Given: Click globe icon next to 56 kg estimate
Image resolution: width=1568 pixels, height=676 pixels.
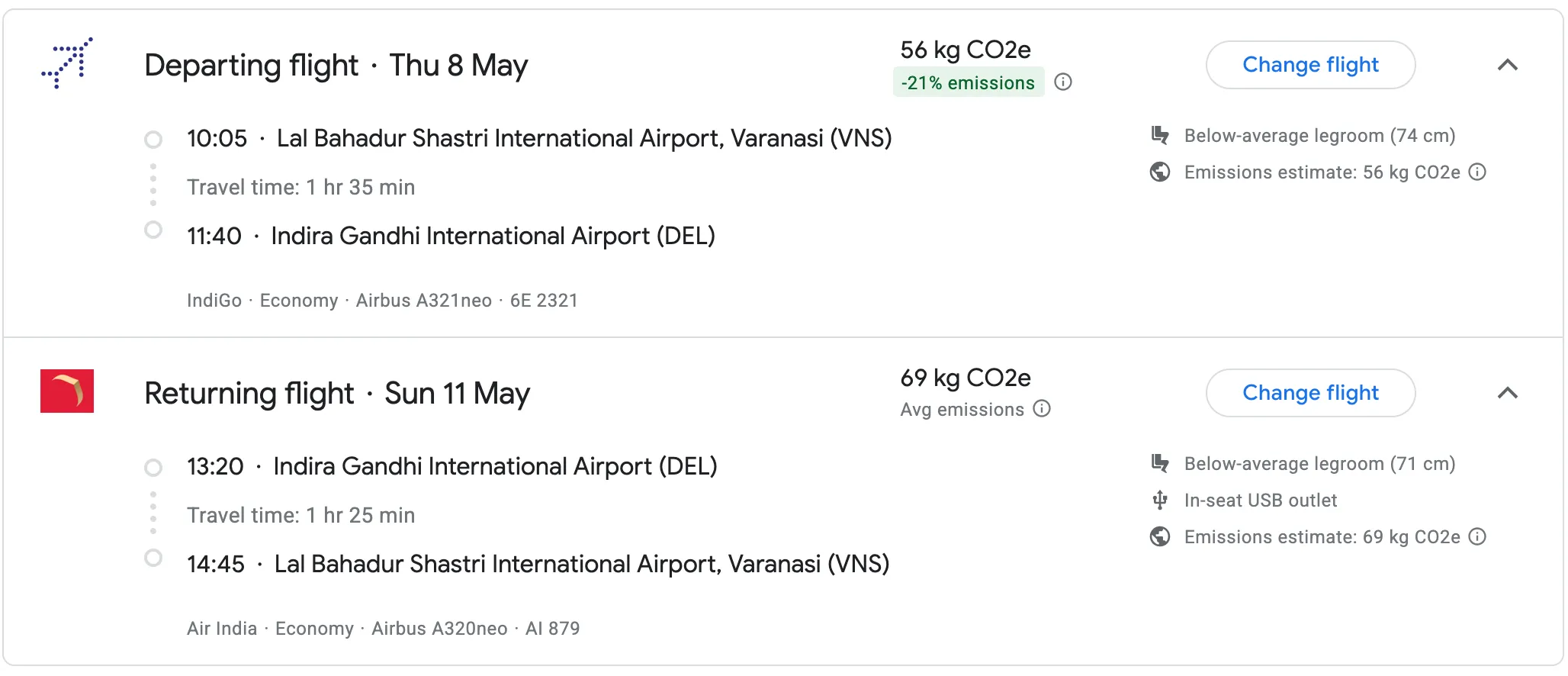Looking at the screenshot, I should [x=1160, y=172].
